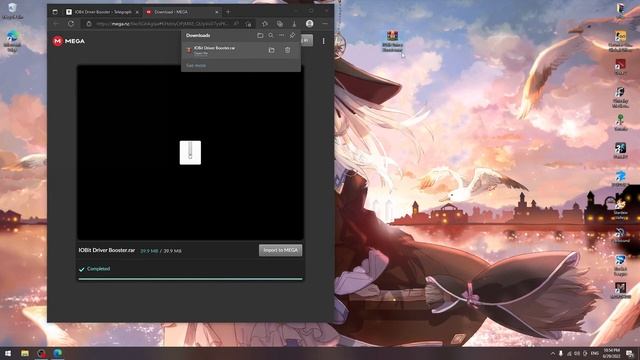The width and height of the screenshot is (640, 360).
Task: Select Microsoft Edge desktop shortcut
Action: coord(12,41)
